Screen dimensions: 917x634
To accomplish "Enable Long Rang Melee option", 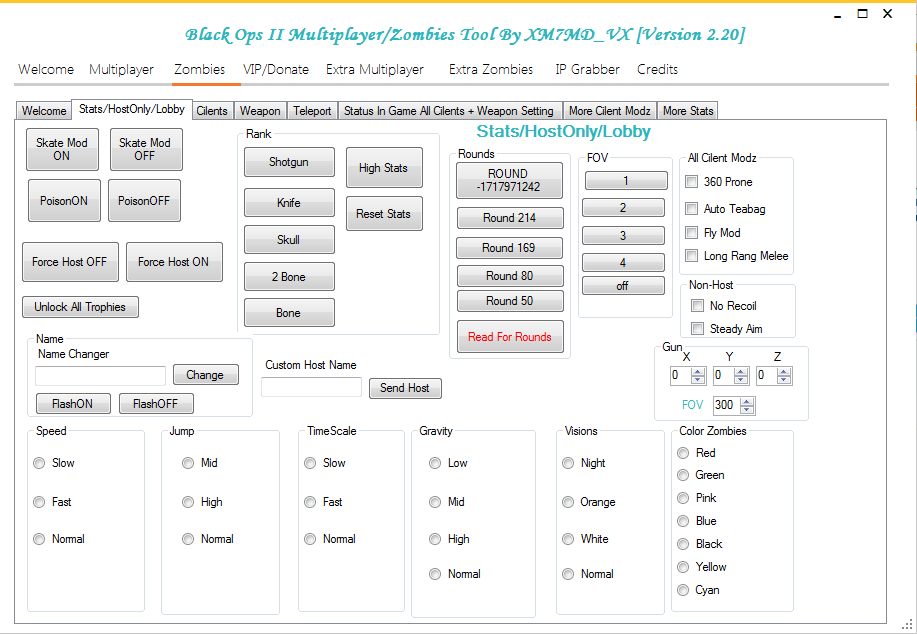I will pyautogui.click(x=691, y=256).
